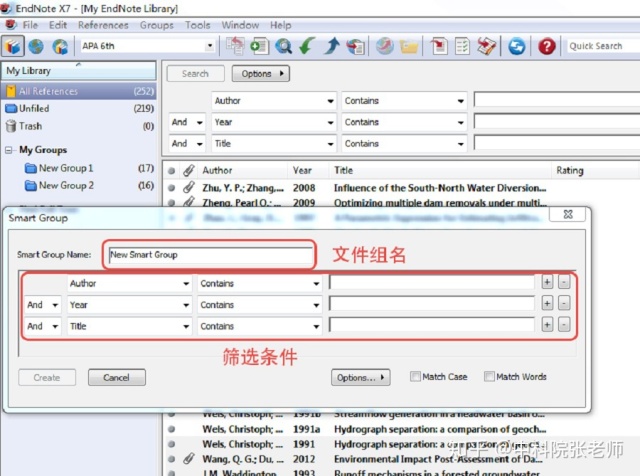Select All References in My Library
640x476 pixels.
coord(79,91)
